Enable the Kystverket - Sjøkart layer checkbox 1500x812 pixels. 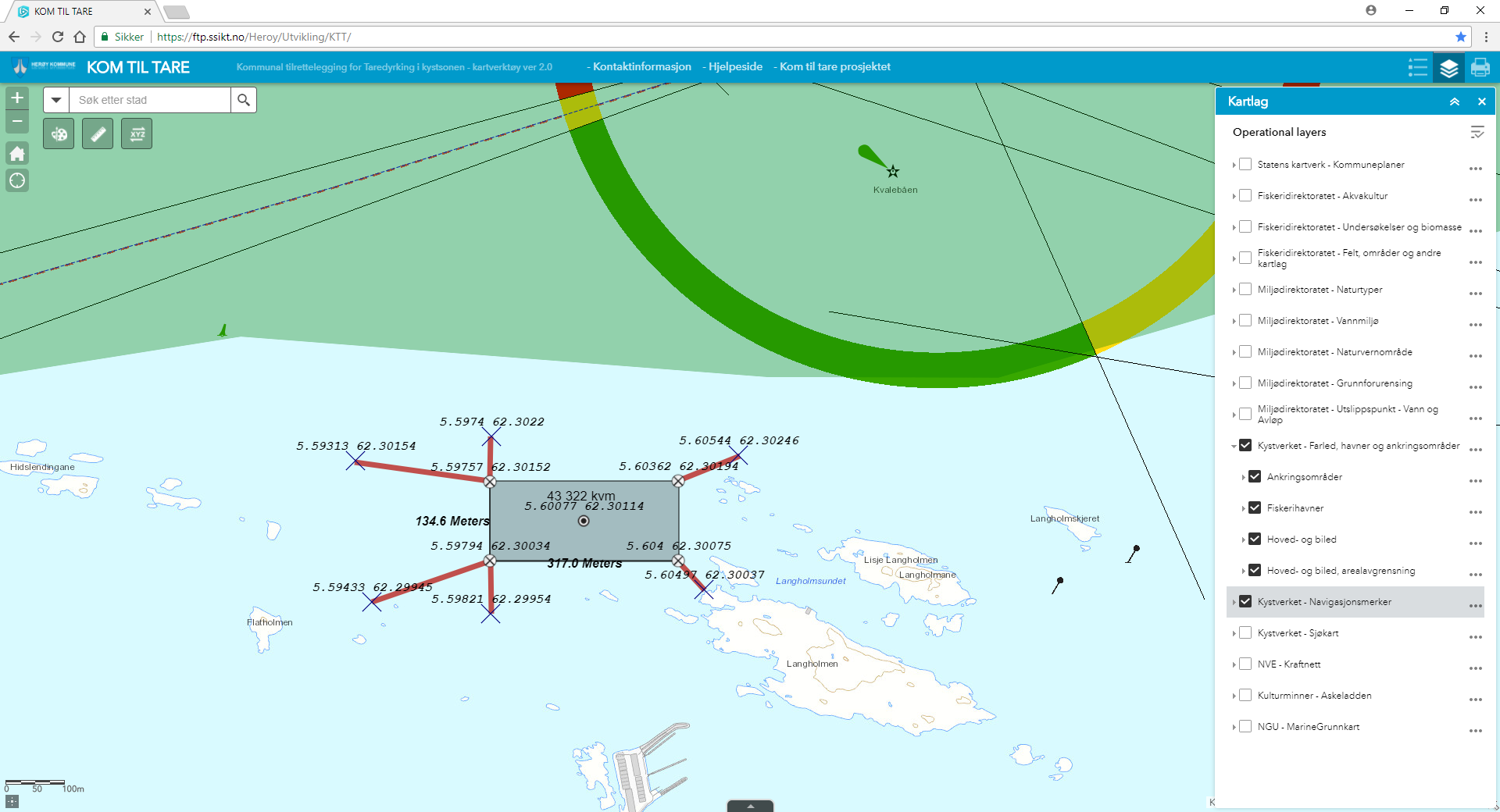click(1245, 633)
